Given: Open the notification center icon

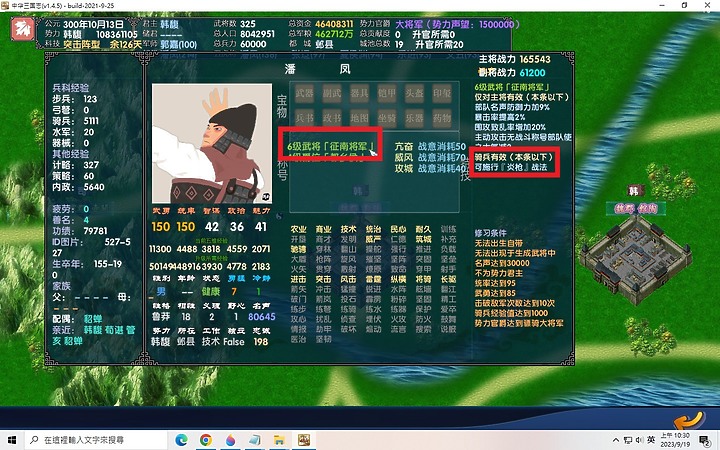Looking at the screenshot, I should coord(705,440).
